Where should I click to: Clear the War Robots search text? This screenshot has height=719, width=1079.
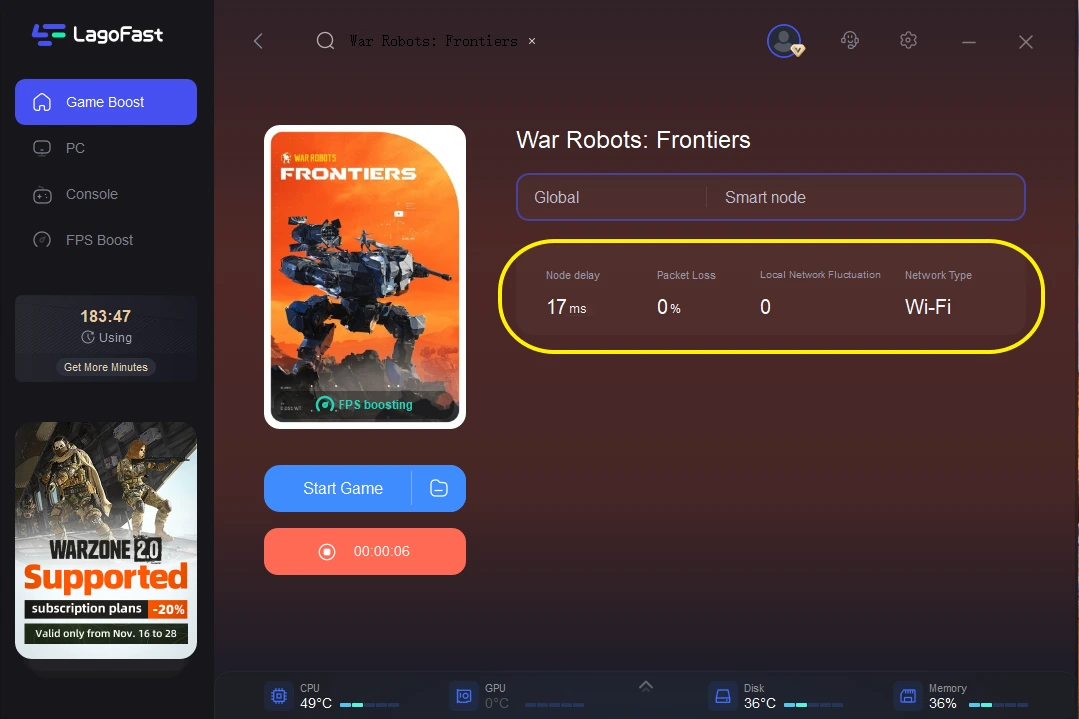pyautogui.click(x=532, y=41)
